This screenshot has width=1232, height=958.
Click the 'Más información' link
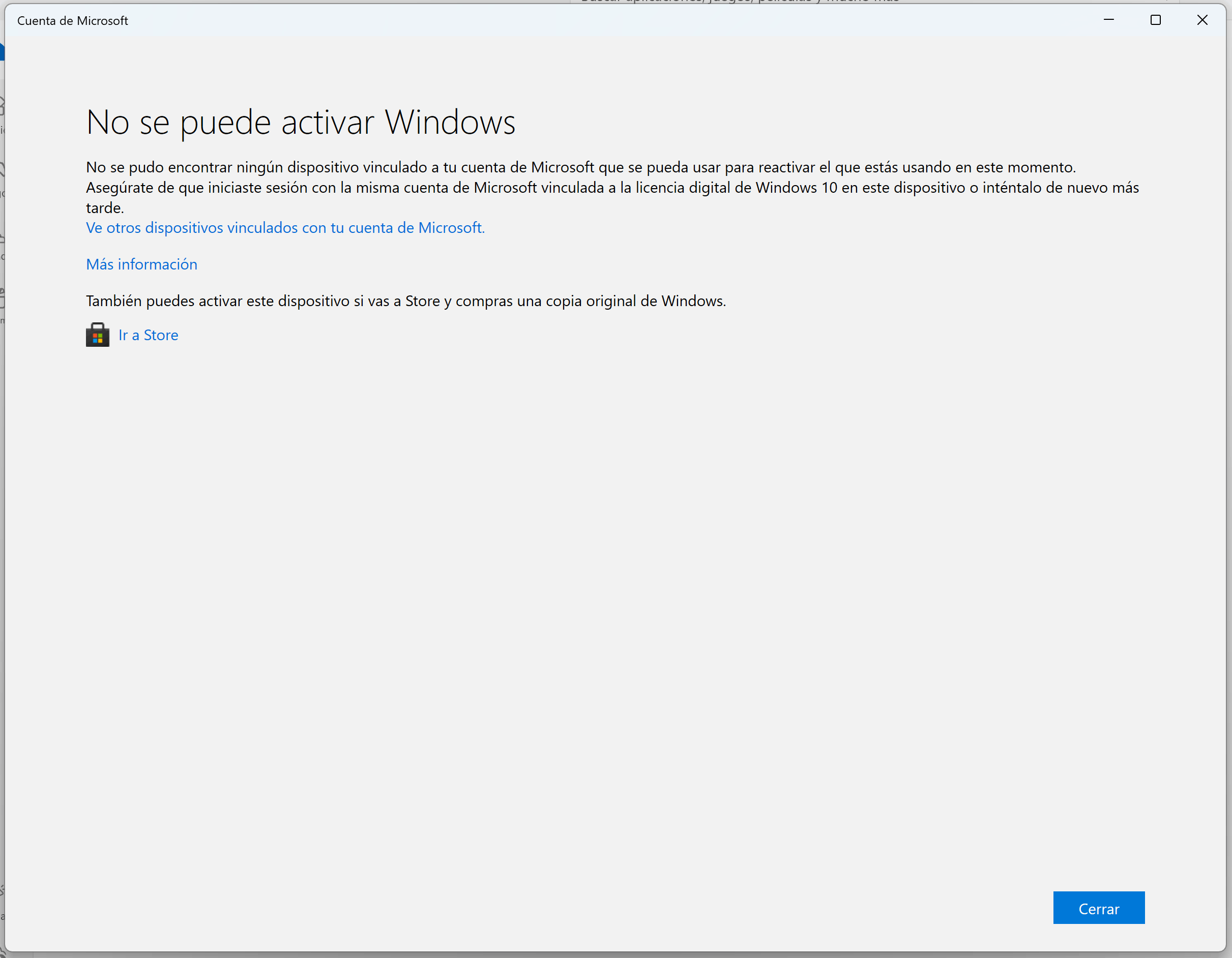(141, 264)
